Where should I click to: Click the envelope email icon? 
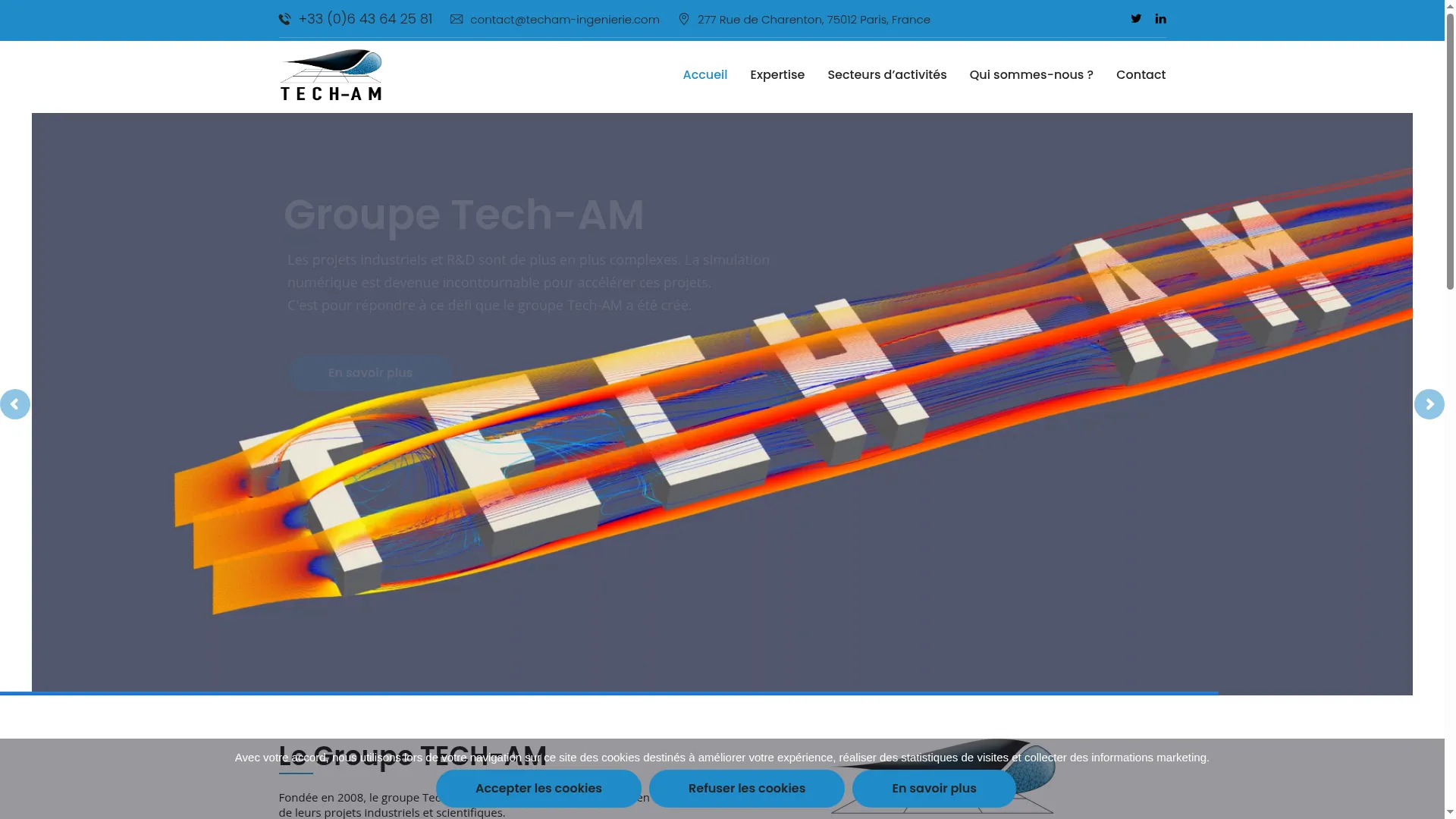coord(457,20)
